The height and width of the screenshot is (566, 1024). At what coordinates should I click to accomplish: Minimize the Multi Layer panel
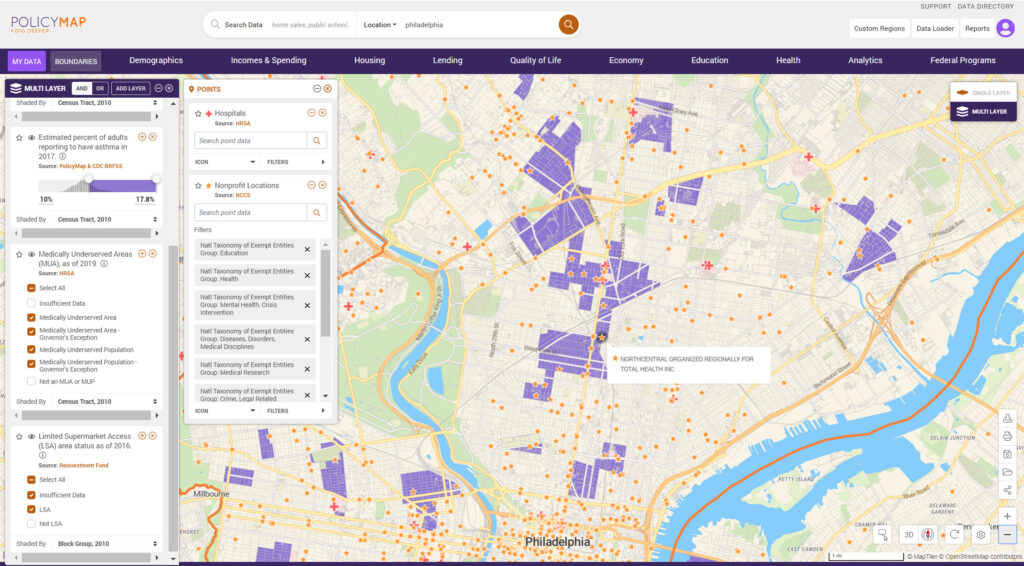[x=158, y=88]
